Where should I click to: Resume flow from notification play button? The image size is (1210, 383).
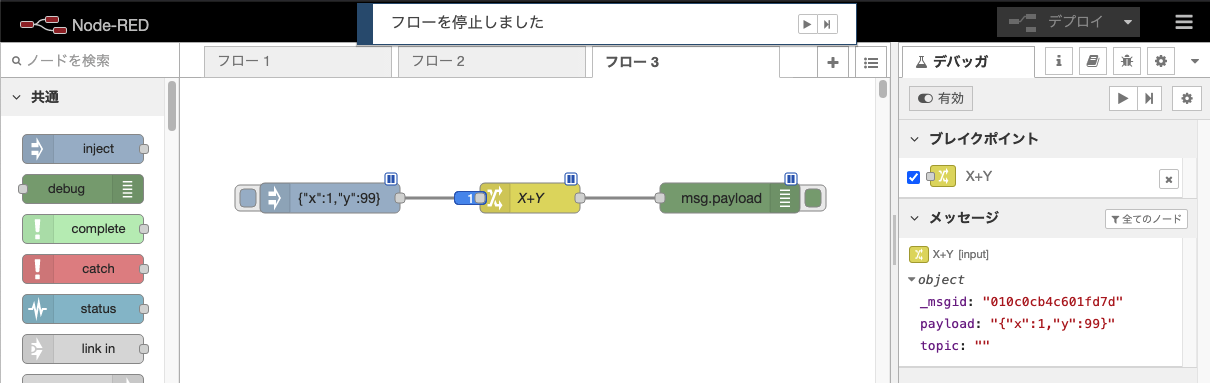[x=806, y=24]
